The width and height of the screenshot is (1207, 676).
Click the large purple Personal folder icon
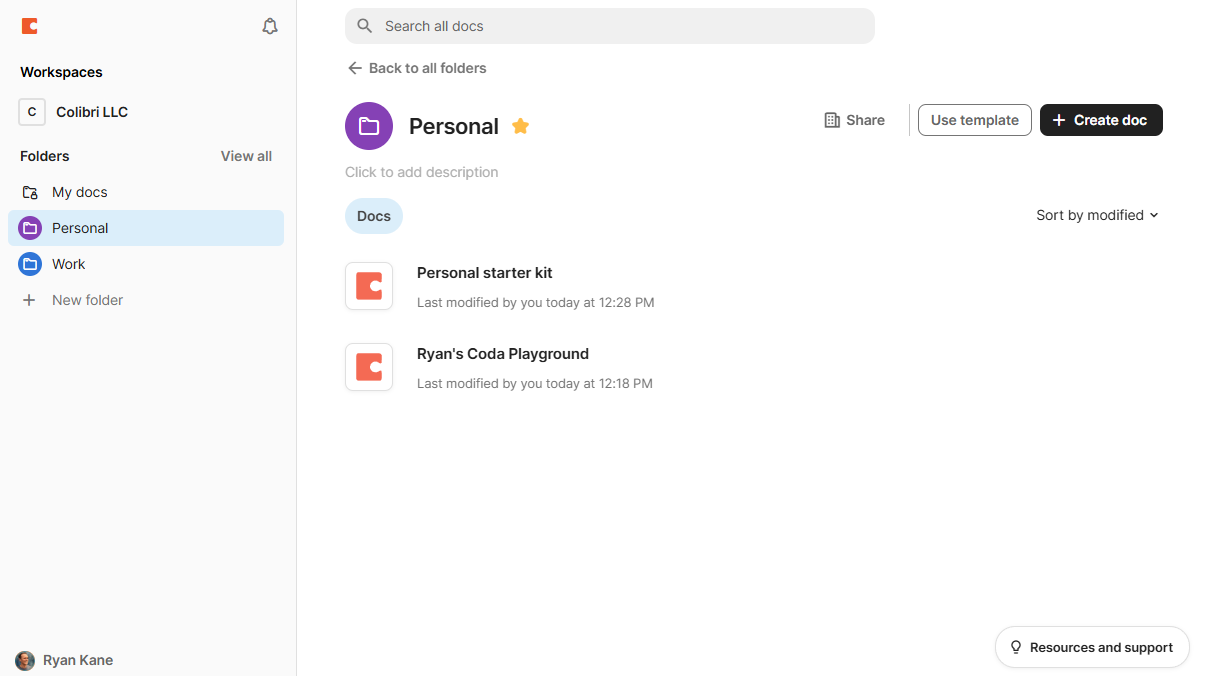pyautogui.click(x=369, y=126)
